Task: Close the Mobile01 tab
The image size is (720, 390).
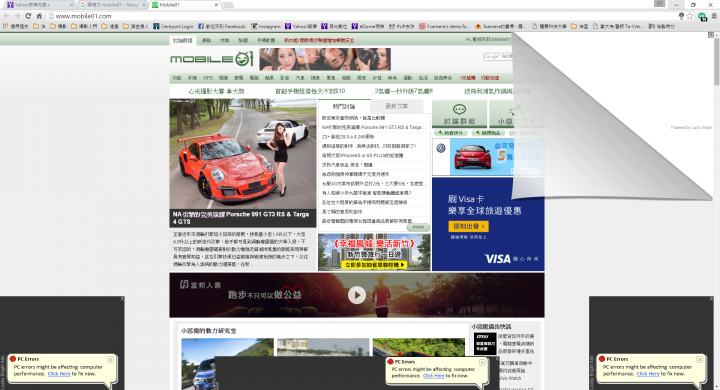Action: point(216,5)
